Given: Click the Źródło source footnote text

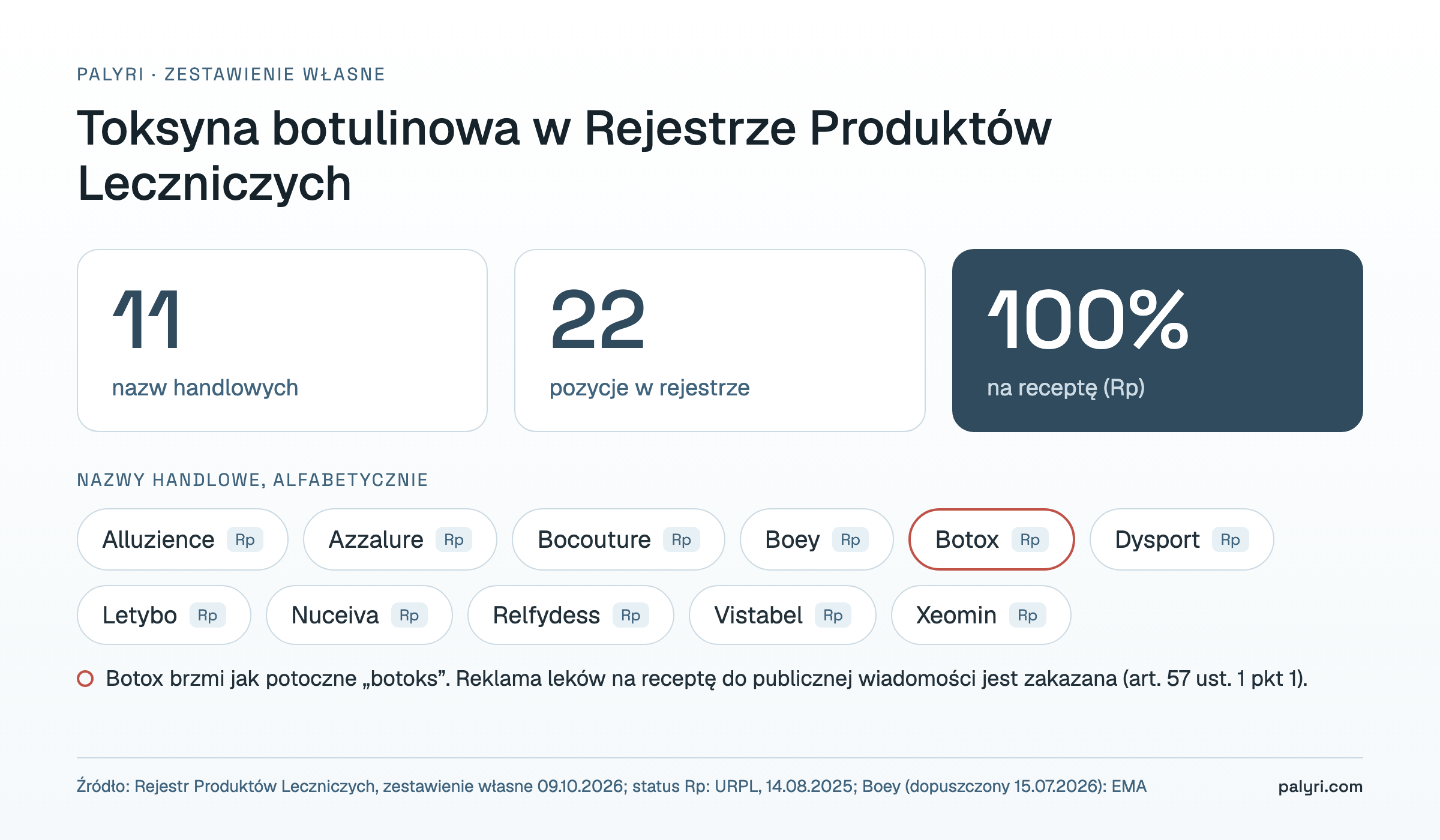Looking at the screenshot, I should click(611, 786).
